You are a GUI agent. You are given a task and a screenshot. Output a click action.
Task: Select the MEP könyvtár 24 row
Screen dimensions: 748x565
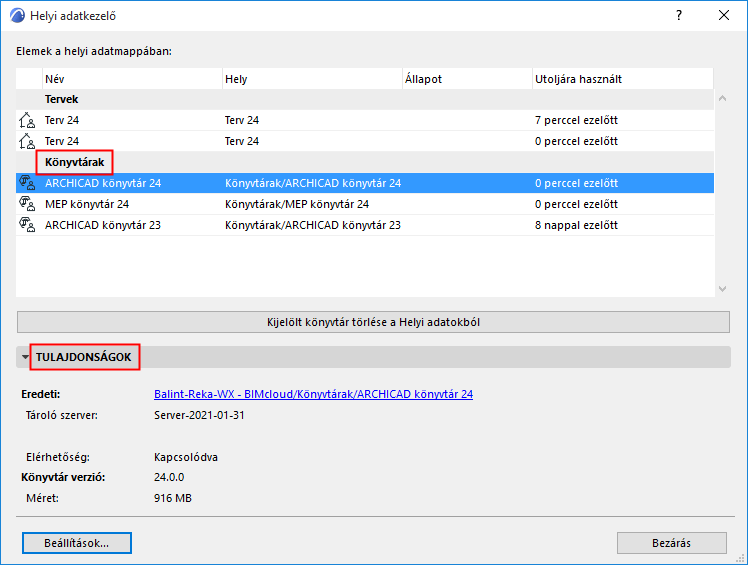point(365,204)
